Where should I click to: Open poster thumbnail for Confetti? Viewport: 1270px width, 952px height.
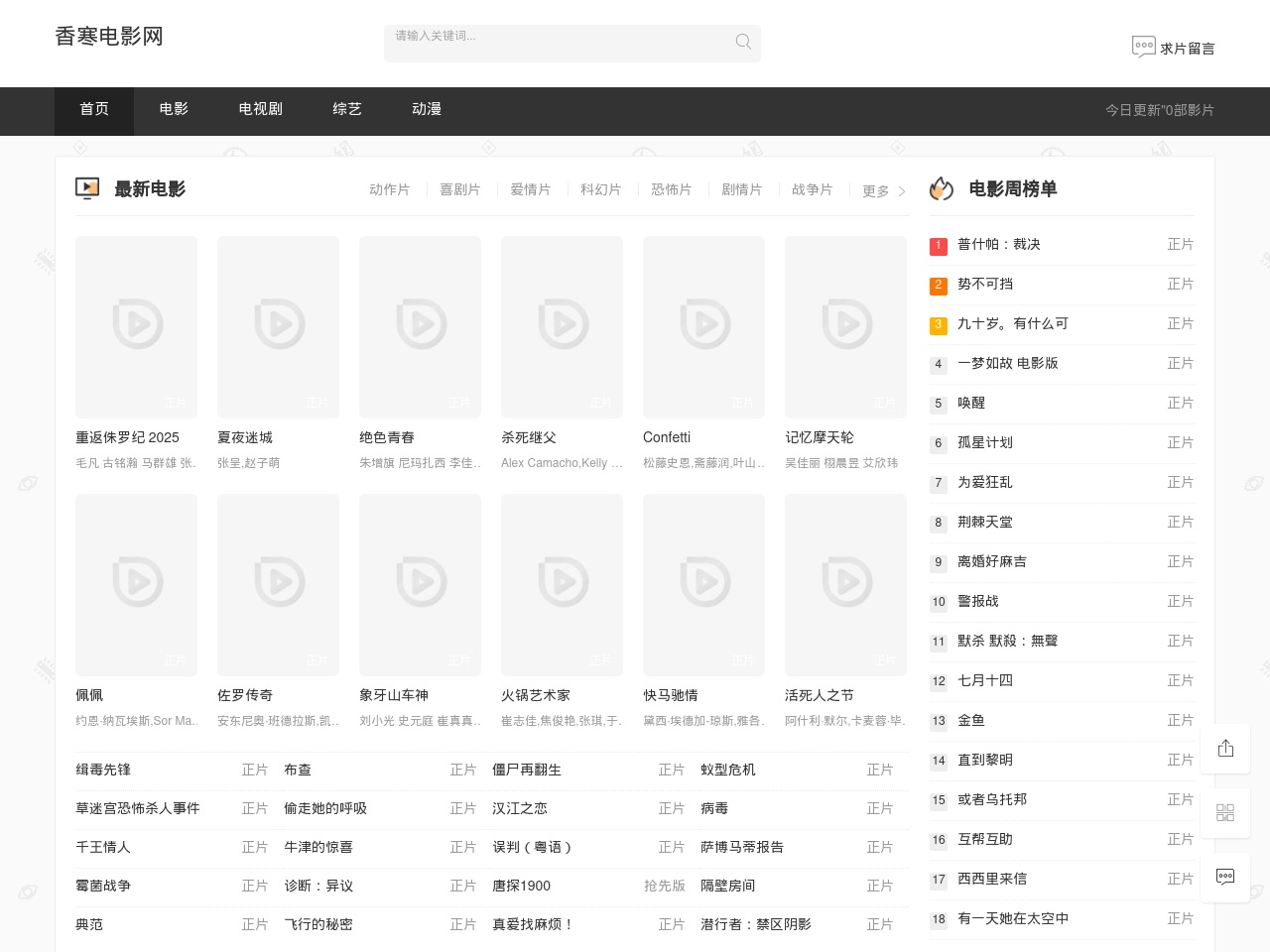[x=703, y=327]
